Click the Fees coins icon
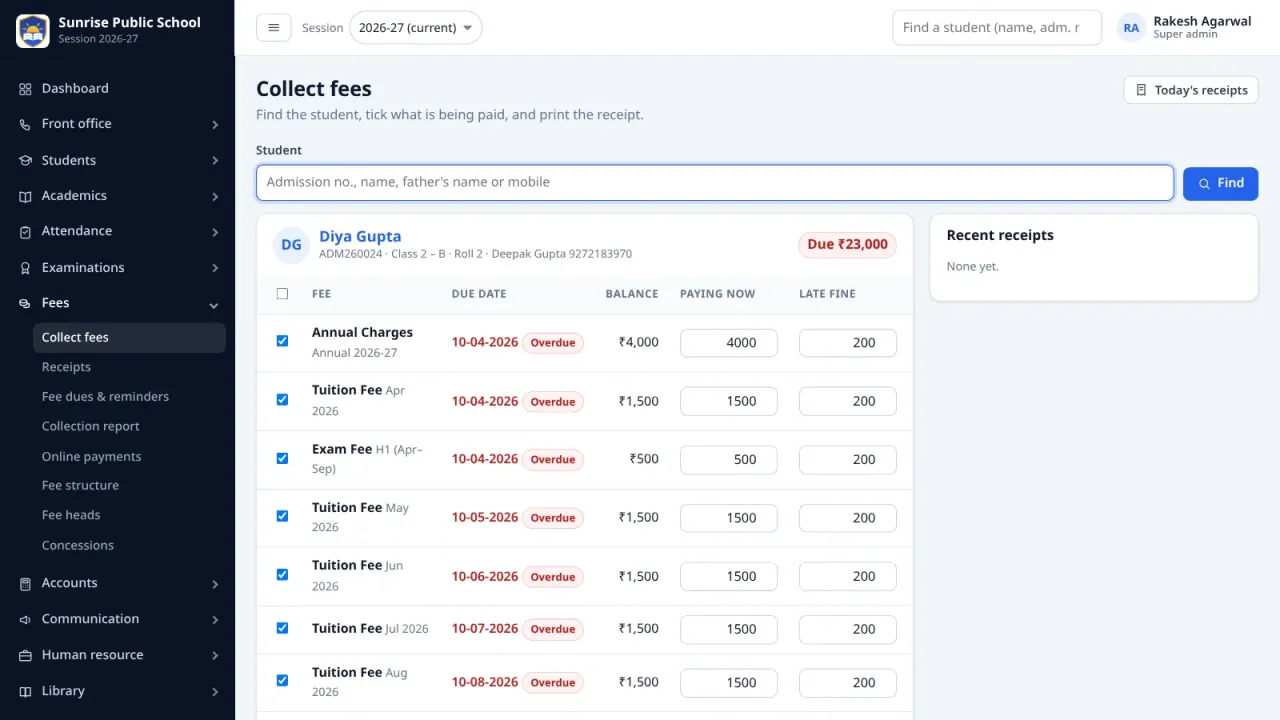This screenshot has width=1280, height=720. pos(25,303)
